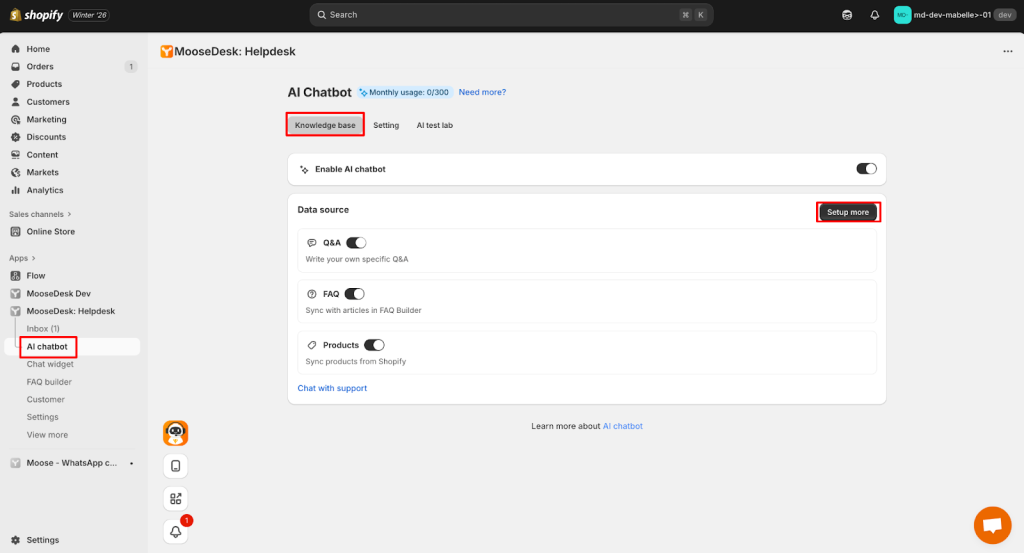Toggle the Q&A data source off
1024x553 pixels.
356,243
